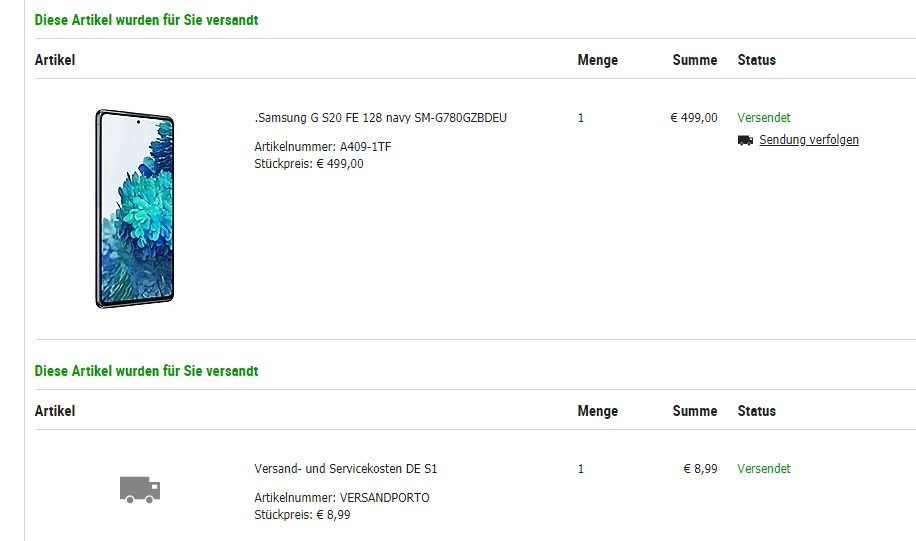916x541 pixels.
Task: Follow the Sendung verfolgen tracking link
Action: pos(809,140)
